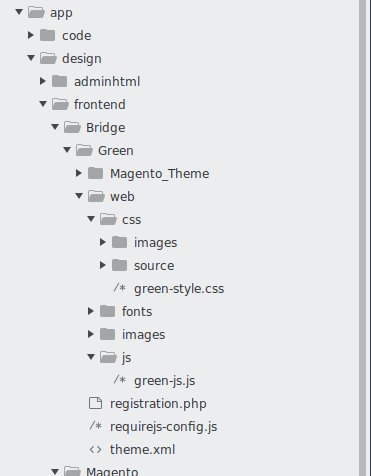This screenshot has width=371, height=476.
Task: Click the Bridge folder icon
Action: [x=72, y=127]
